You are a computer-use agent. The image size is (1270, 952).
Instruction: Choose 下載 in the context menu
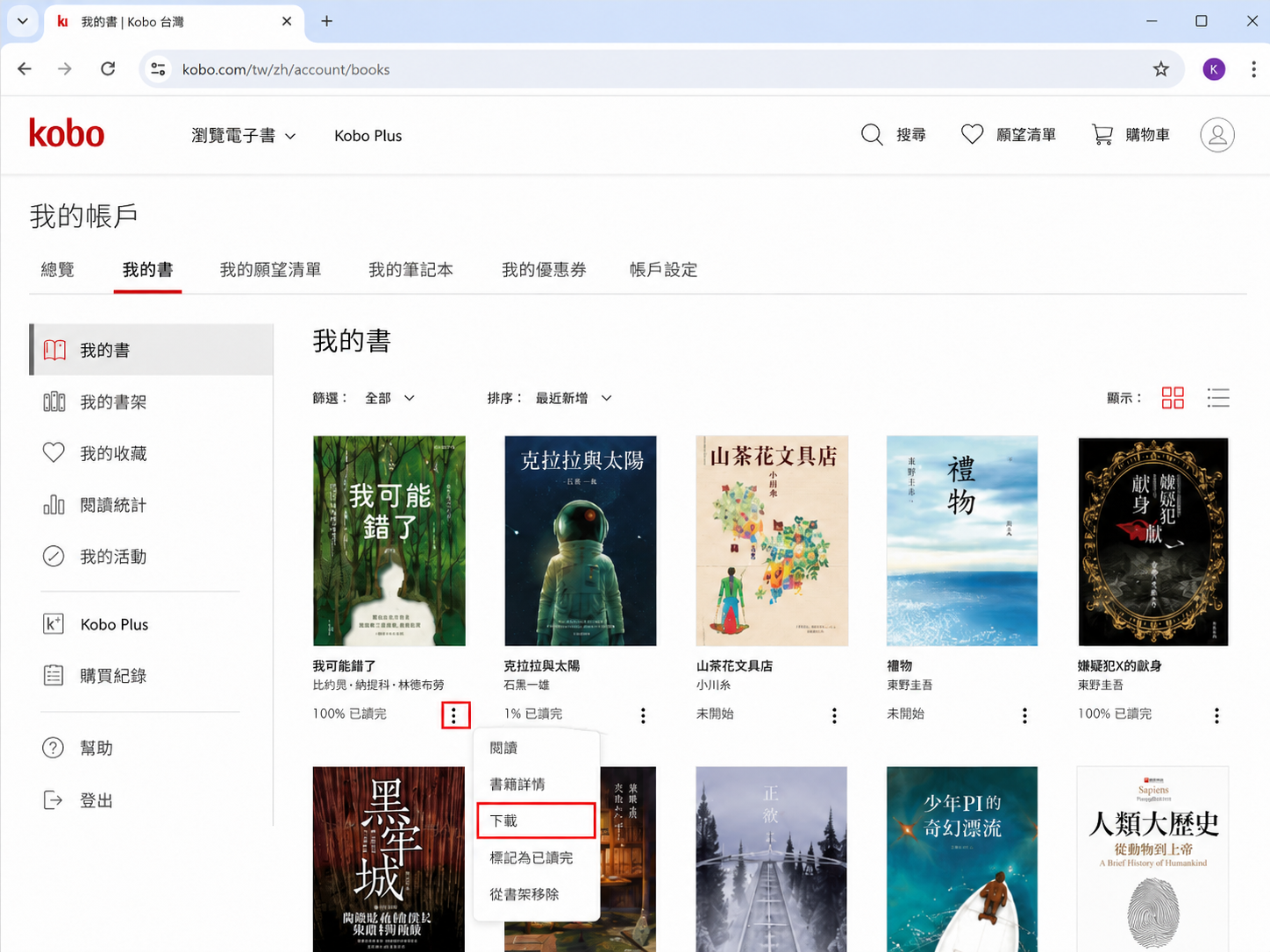pos(536,821)
